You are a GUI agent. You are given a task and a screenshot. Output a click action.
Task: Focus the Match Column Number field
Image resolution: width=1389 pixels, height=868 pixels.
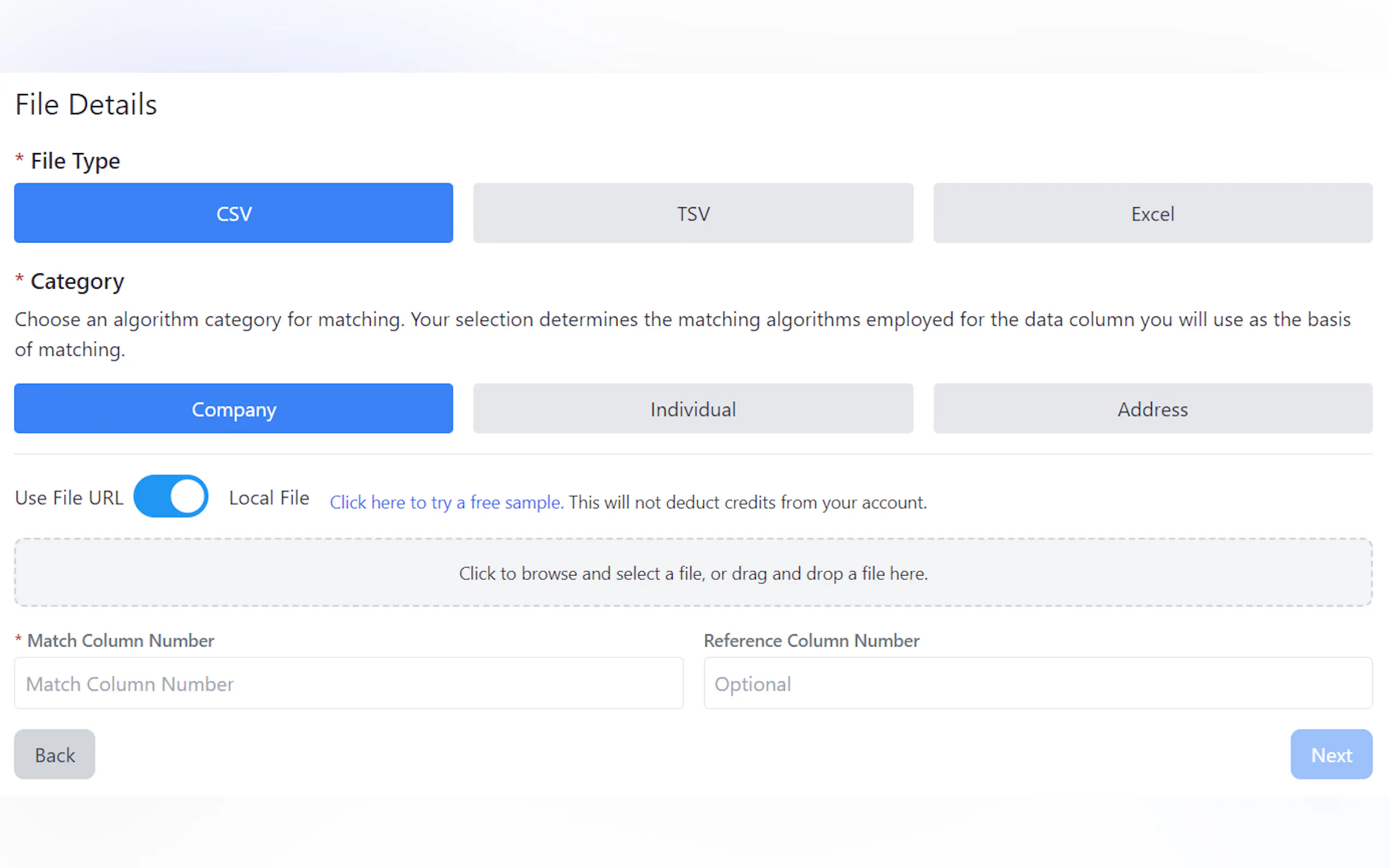coord(348,684)
